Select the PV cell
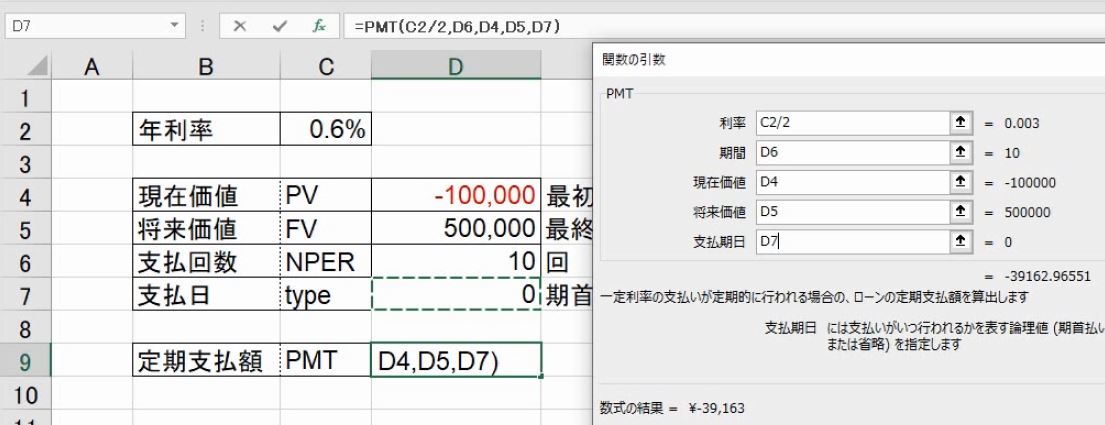 click(326, 195)
